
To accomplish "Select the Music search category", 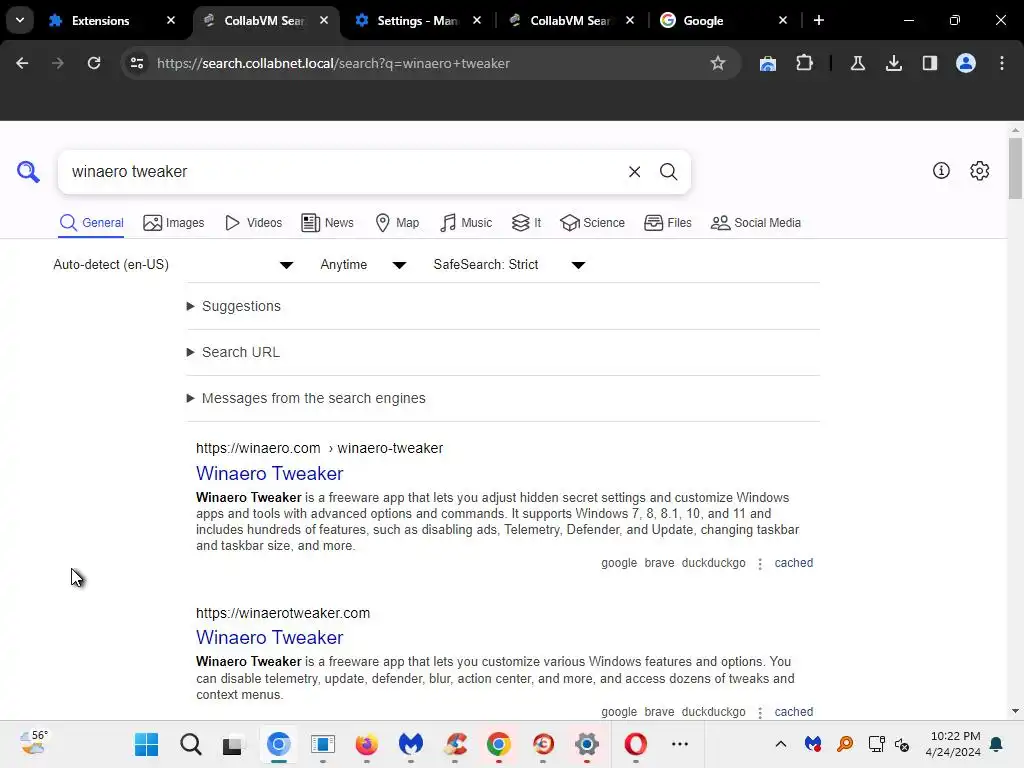I will [466, 223].
